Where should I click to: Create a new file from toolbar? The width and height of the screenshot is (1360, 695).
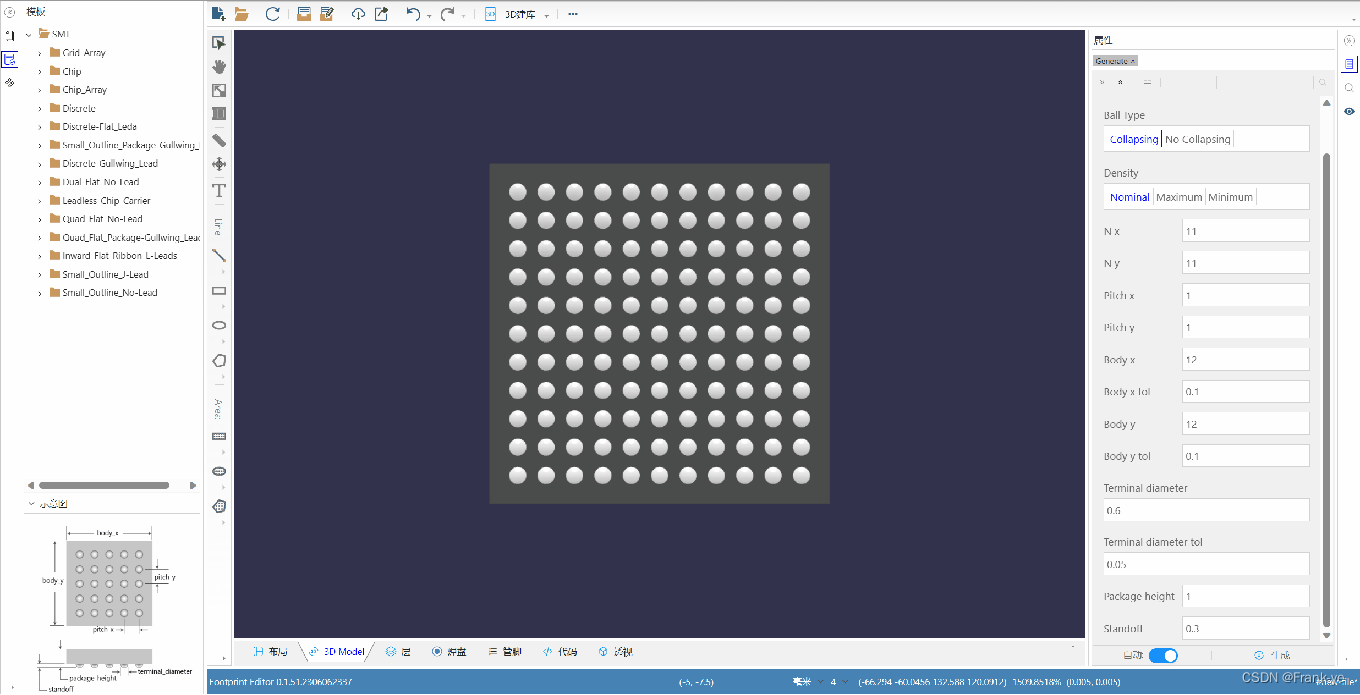pos(219,14)
